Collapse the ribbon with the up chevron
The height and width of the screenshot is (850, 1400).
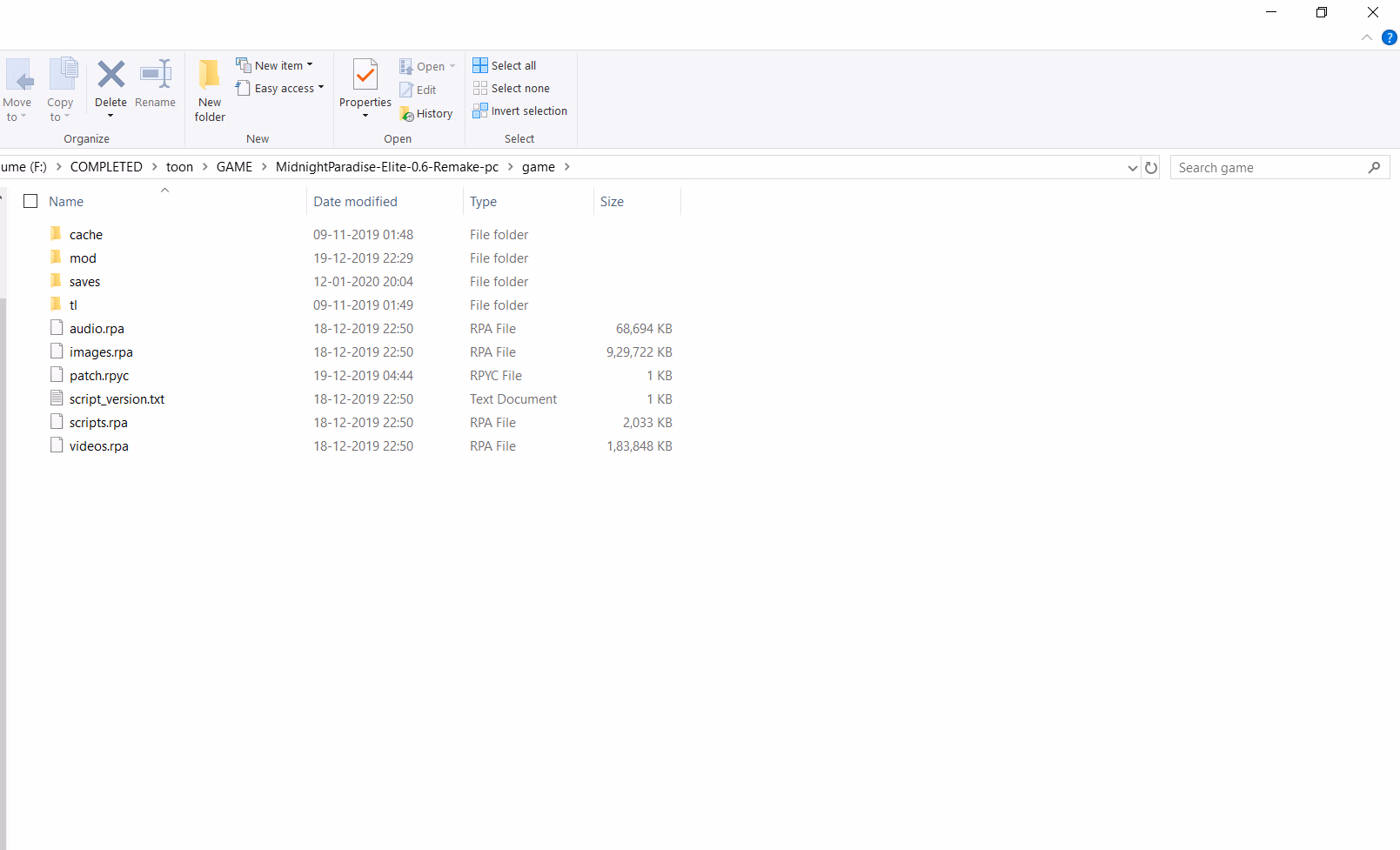coord(1366,37)
